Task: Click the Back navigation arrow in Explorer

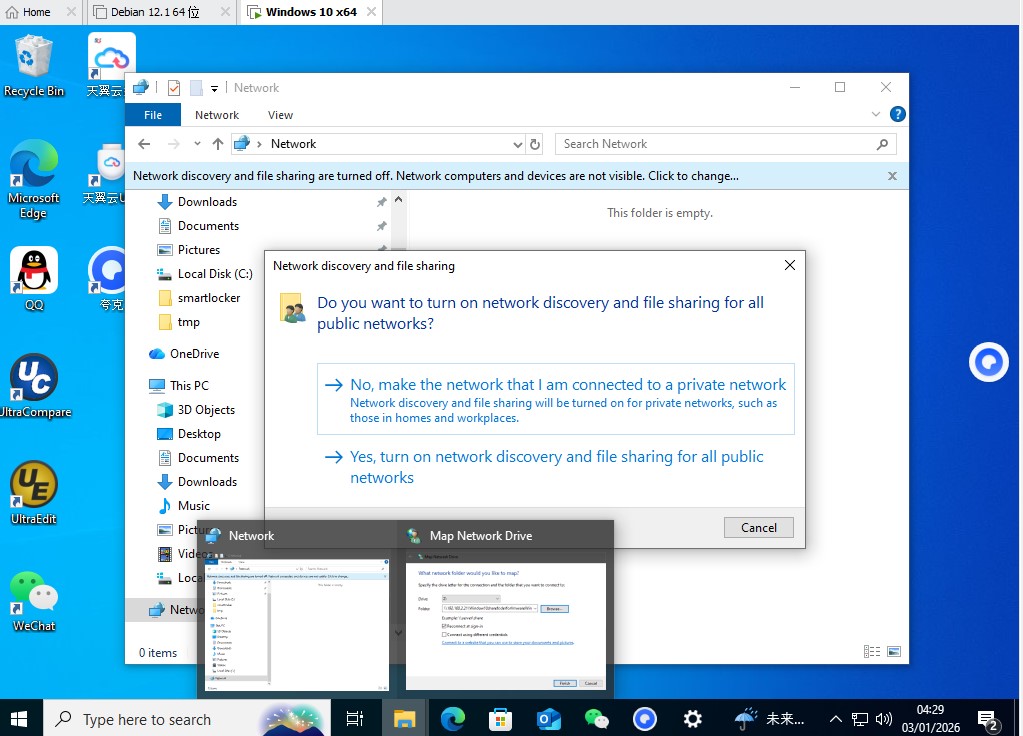Action: point(144,144)
